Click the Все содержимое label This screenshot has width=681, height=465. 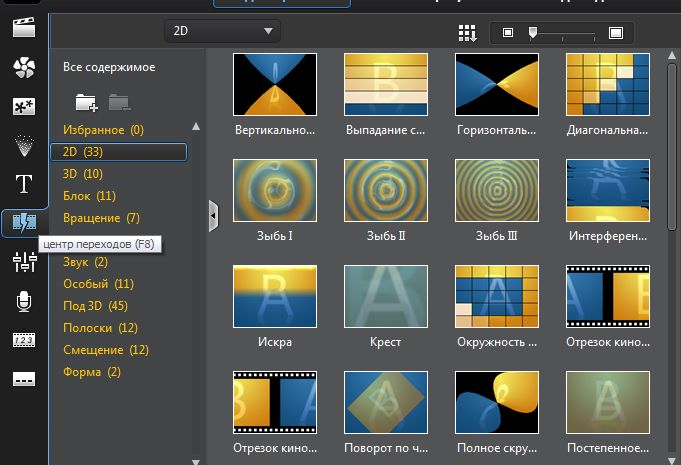pos(109,67)
